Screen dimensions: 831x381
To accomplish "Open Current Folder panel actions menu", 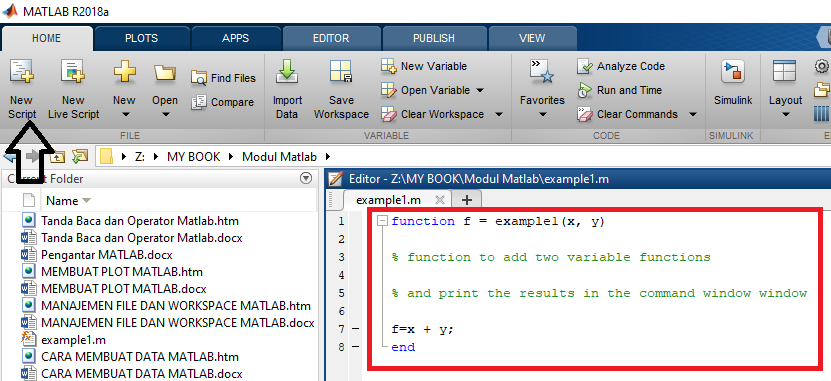I will pyautogui.click(x=306, y=179).
